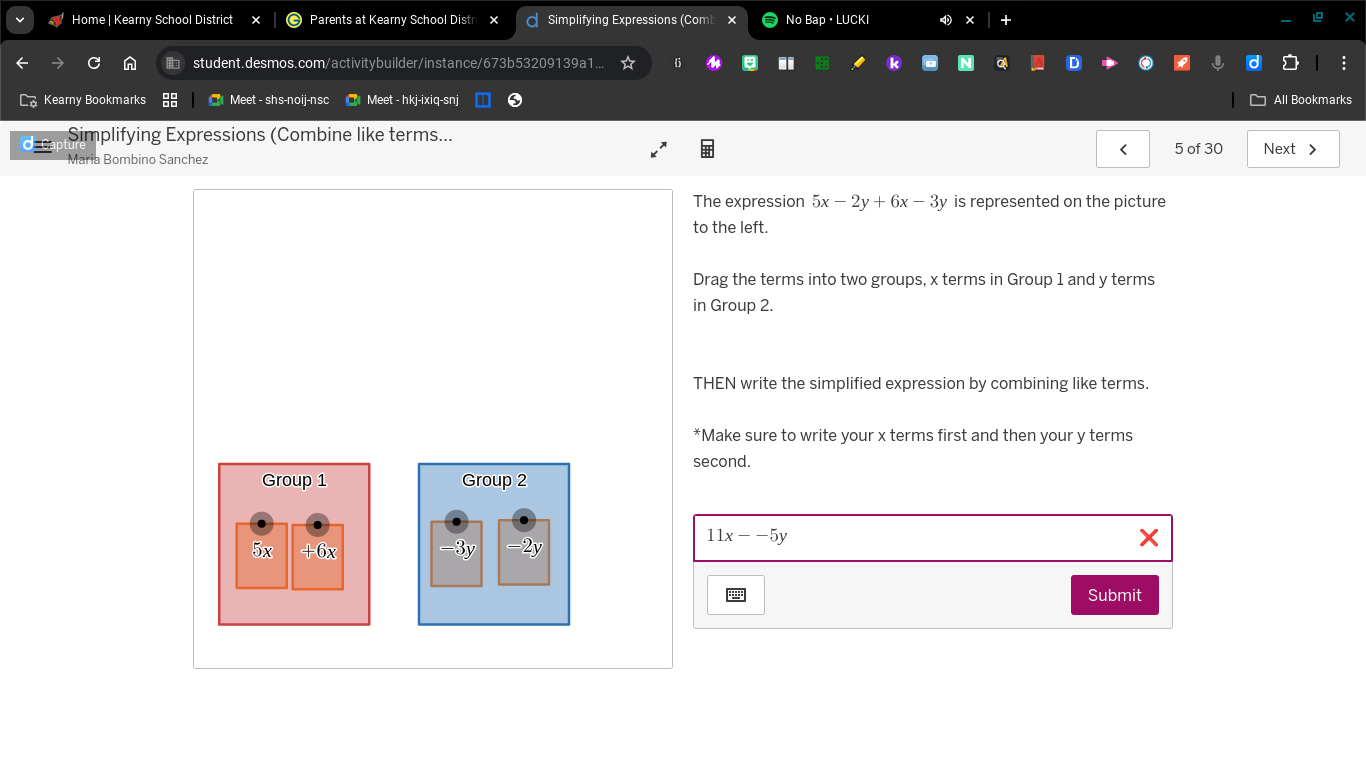Open the Desmos calculator tool
Screen dimensions: 1366x768
707,149
